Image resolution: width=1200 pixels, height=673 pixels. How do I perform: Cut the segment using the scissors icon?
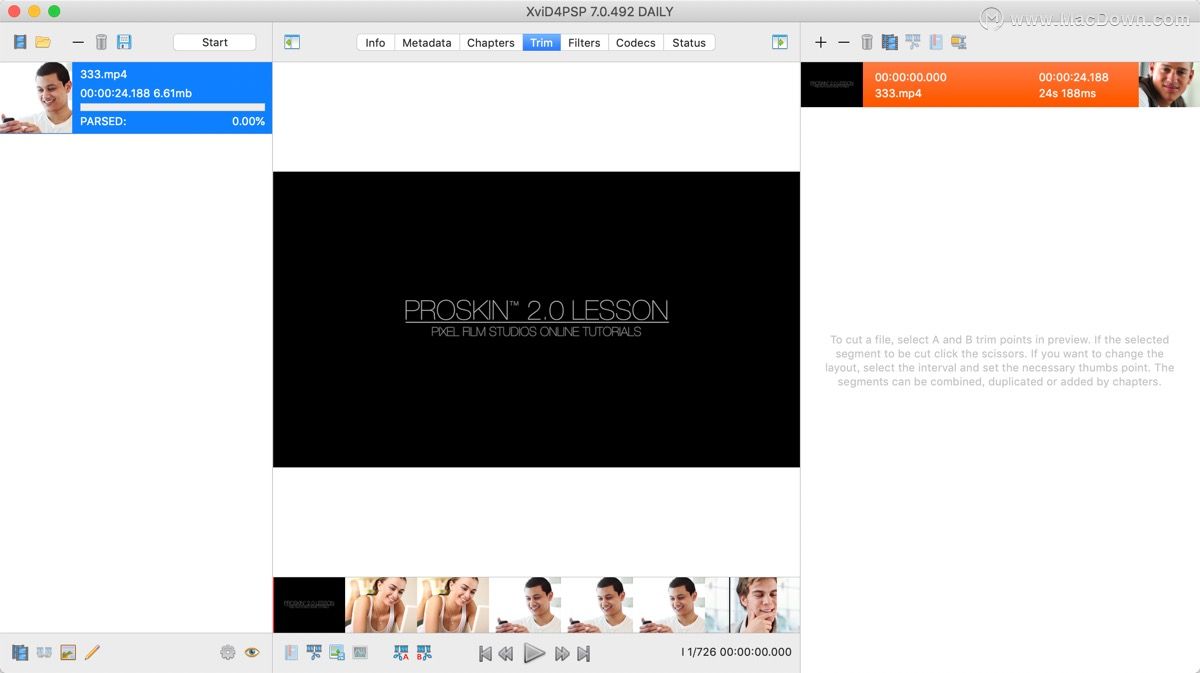coord(913,42)
